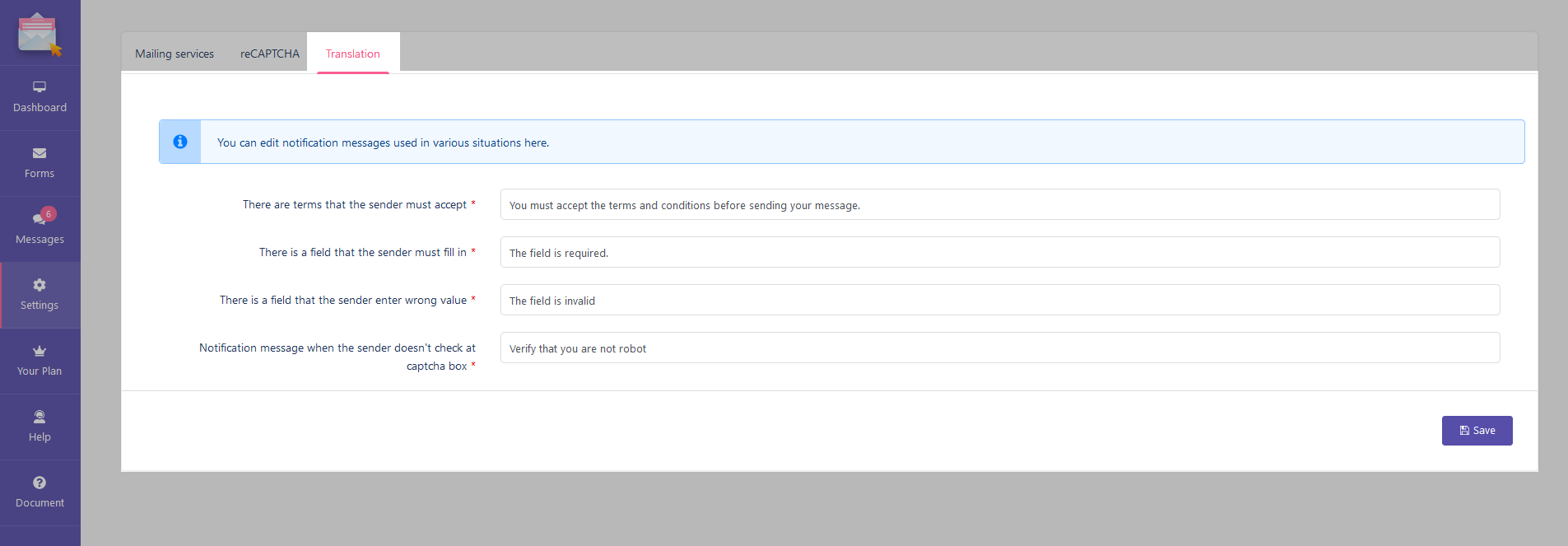Image resolution: width=1568 pixels, height=546 pixels.
Task: Click the blue info icon in the notice
Action: [180, 142]
